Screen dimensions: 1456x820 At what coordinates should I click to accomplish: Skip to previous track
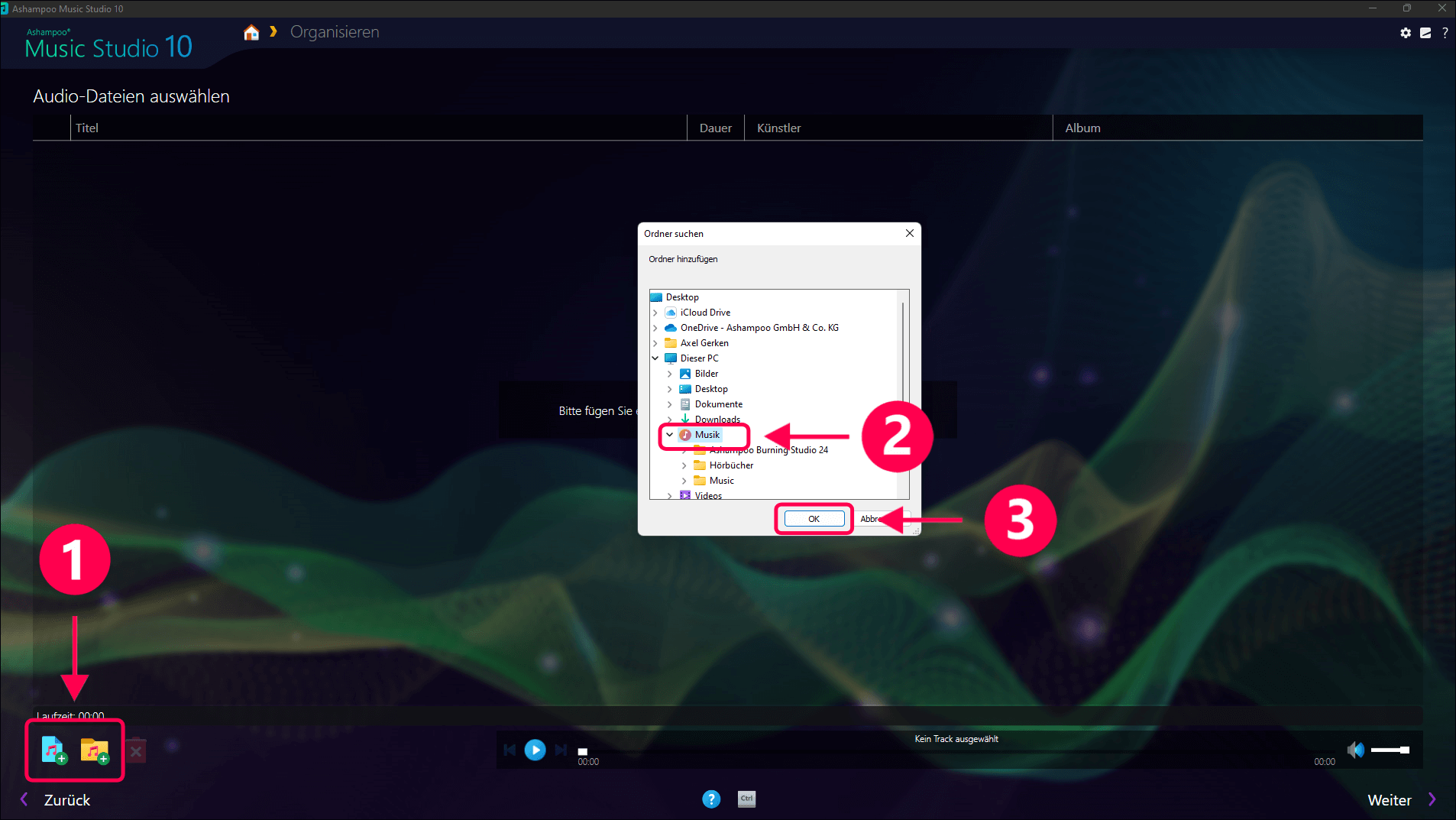click(510, 750)
